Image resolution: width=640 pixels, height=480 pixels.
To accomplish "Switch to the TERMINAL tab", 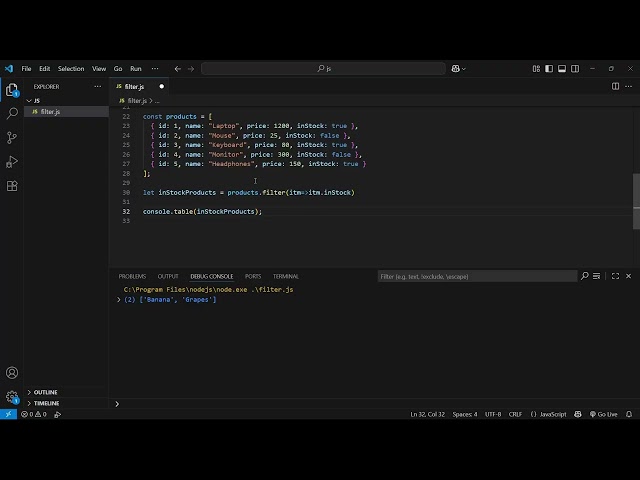I will (286, 276).
